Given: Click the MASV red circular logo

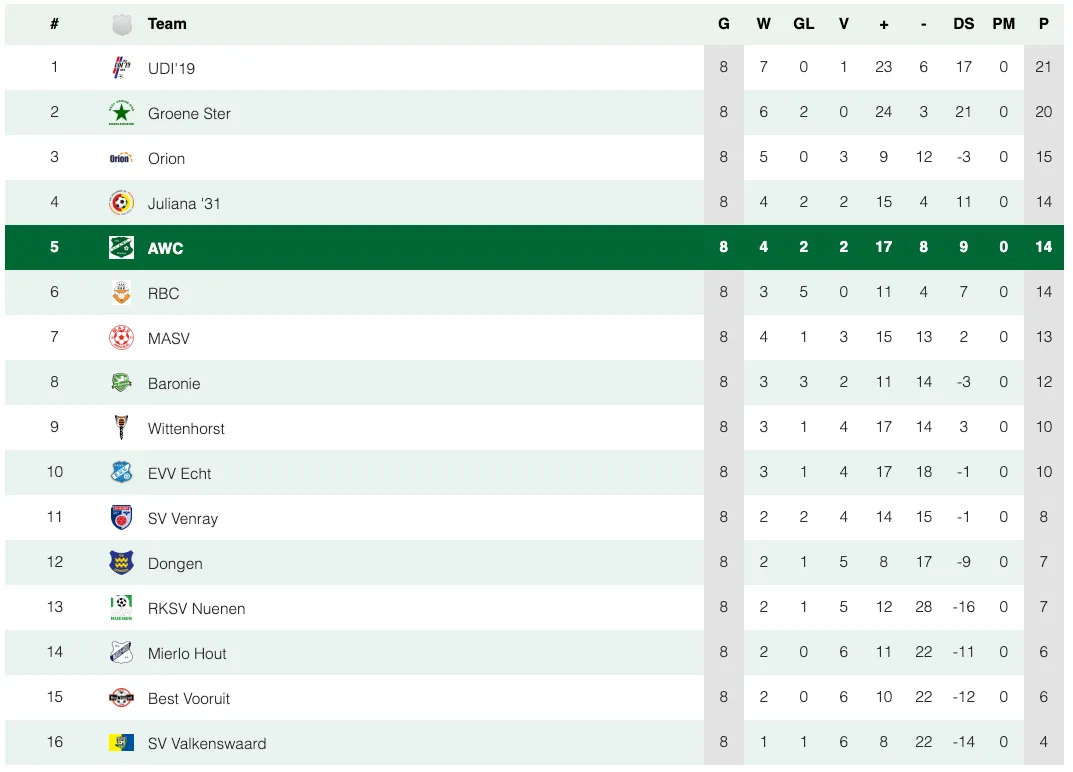Looking at the screenshot, I should point(121,337).
